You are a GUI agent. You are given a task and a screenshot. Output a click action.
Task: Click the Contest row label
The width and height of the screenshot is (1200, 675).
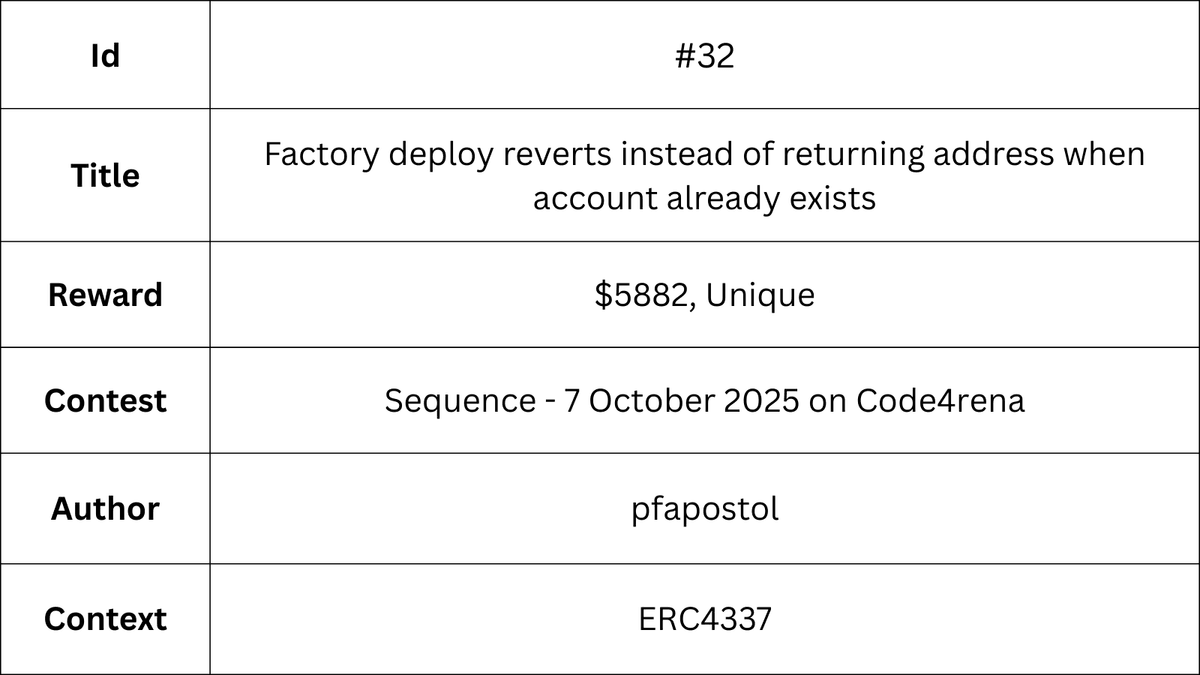tap(105, 401)
